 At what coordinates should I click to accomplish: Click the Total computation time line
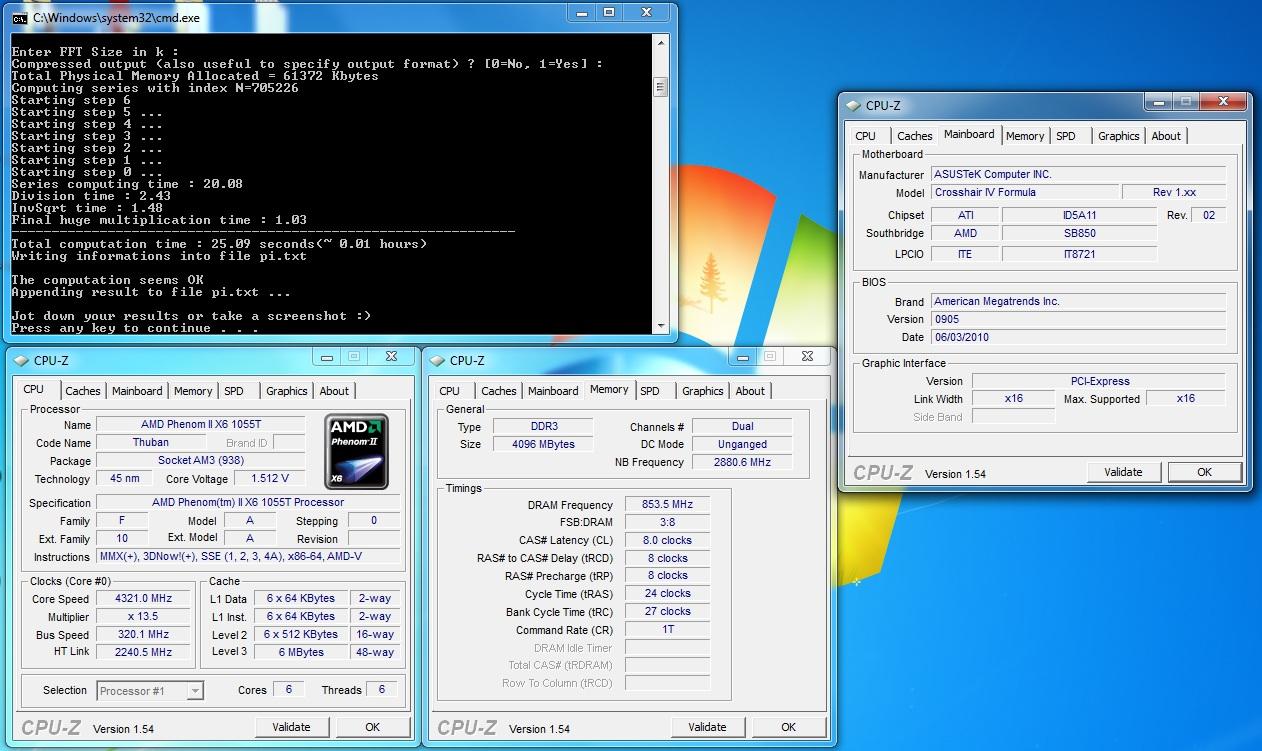219,244
